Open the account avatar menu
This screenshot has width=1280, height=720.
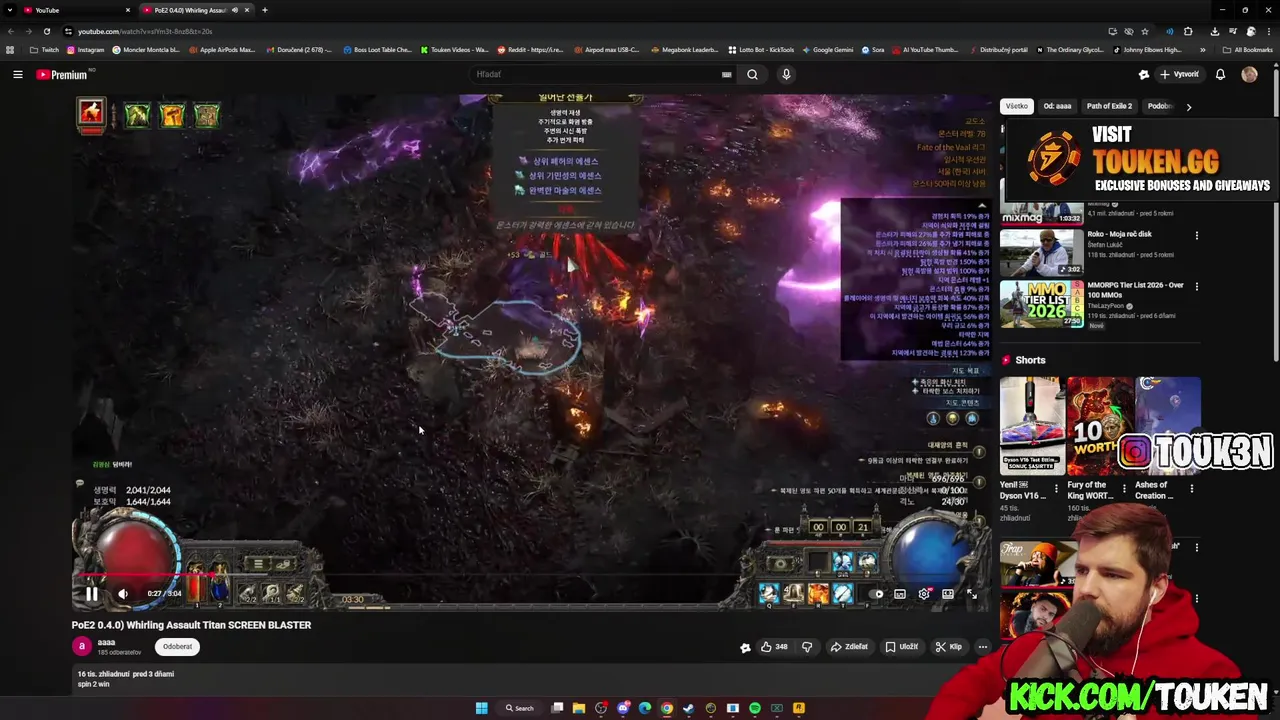pos(1249,74)
